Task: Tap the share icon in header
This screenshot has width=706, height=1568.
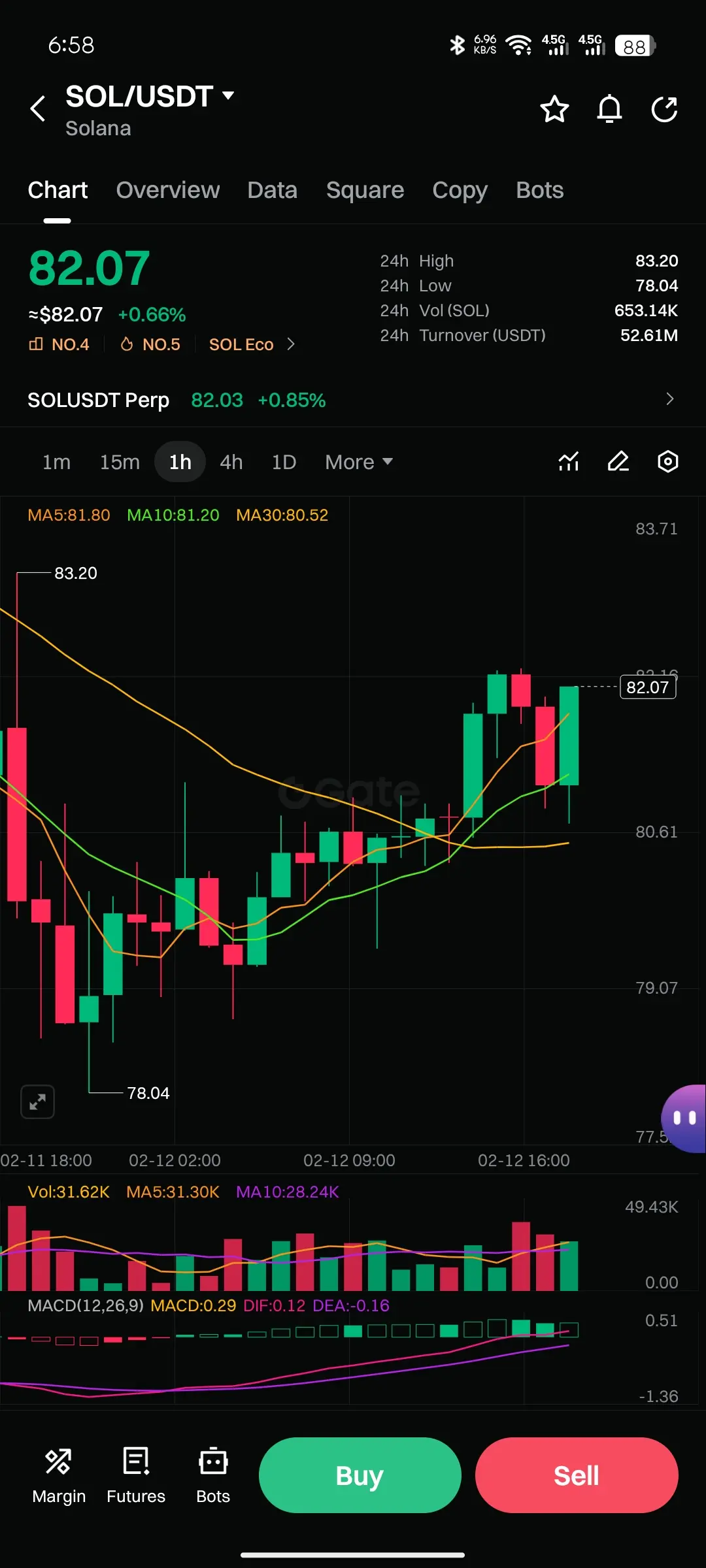Action: click(664, 109)
